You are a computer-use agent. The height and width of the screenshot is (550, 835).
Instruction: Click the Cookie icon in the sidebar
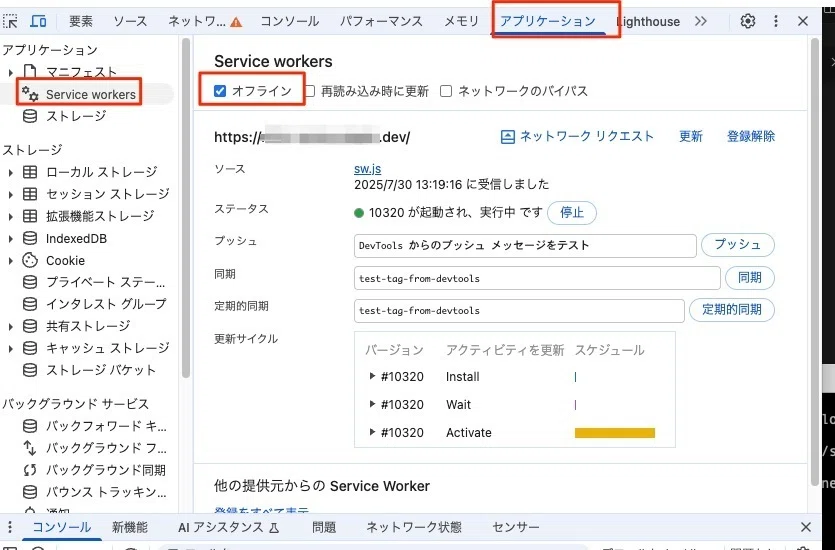coord(30,260)
